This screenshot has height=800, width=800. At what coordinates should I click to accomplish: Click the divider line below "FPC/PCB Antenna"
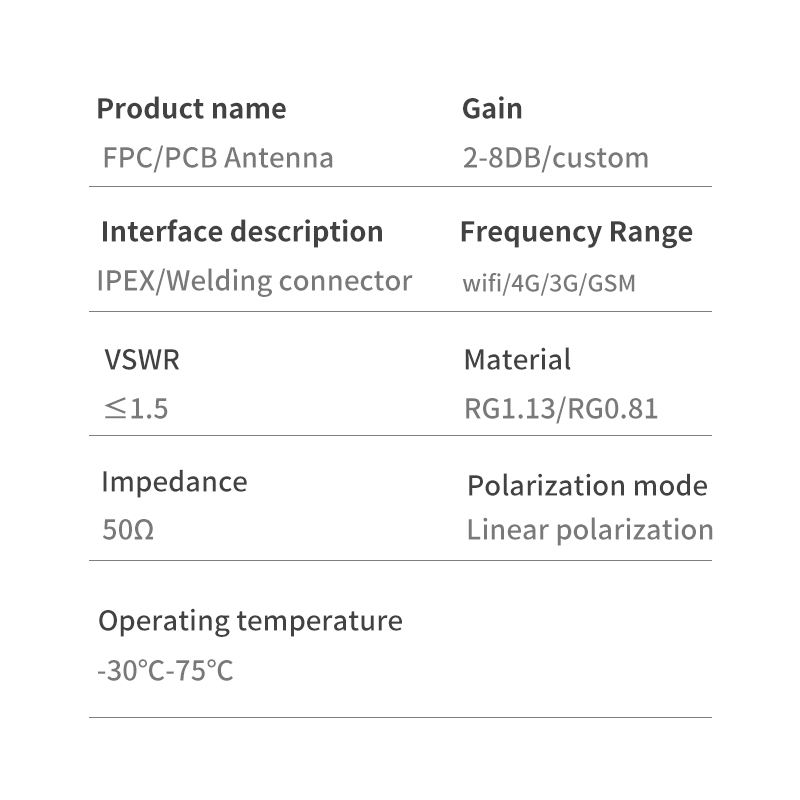(x=400, y=186)
